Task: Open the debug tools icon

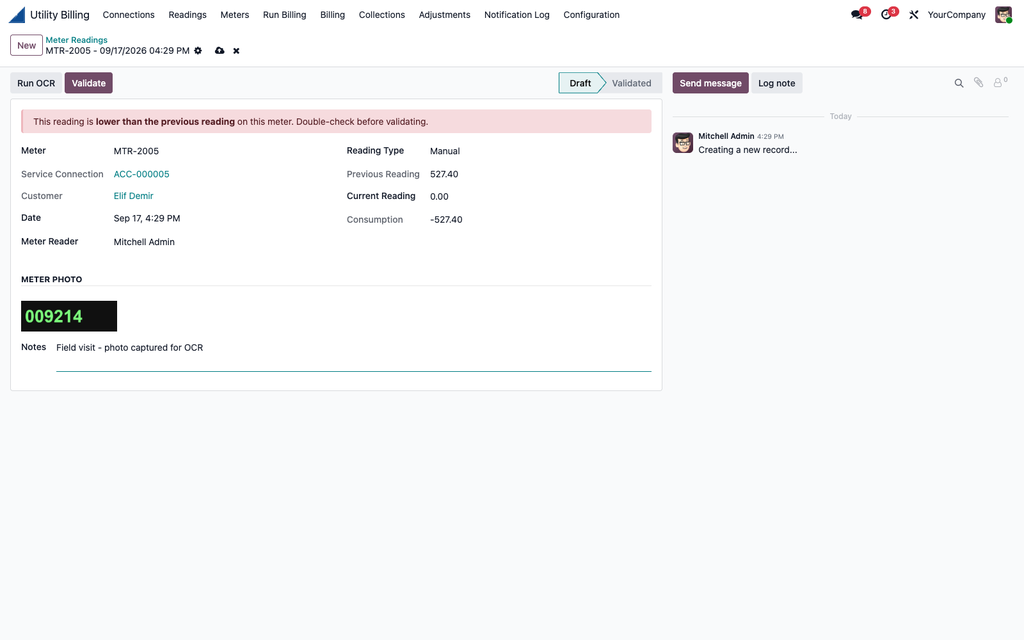Action: pyautogui.click(x=914, y=14)
